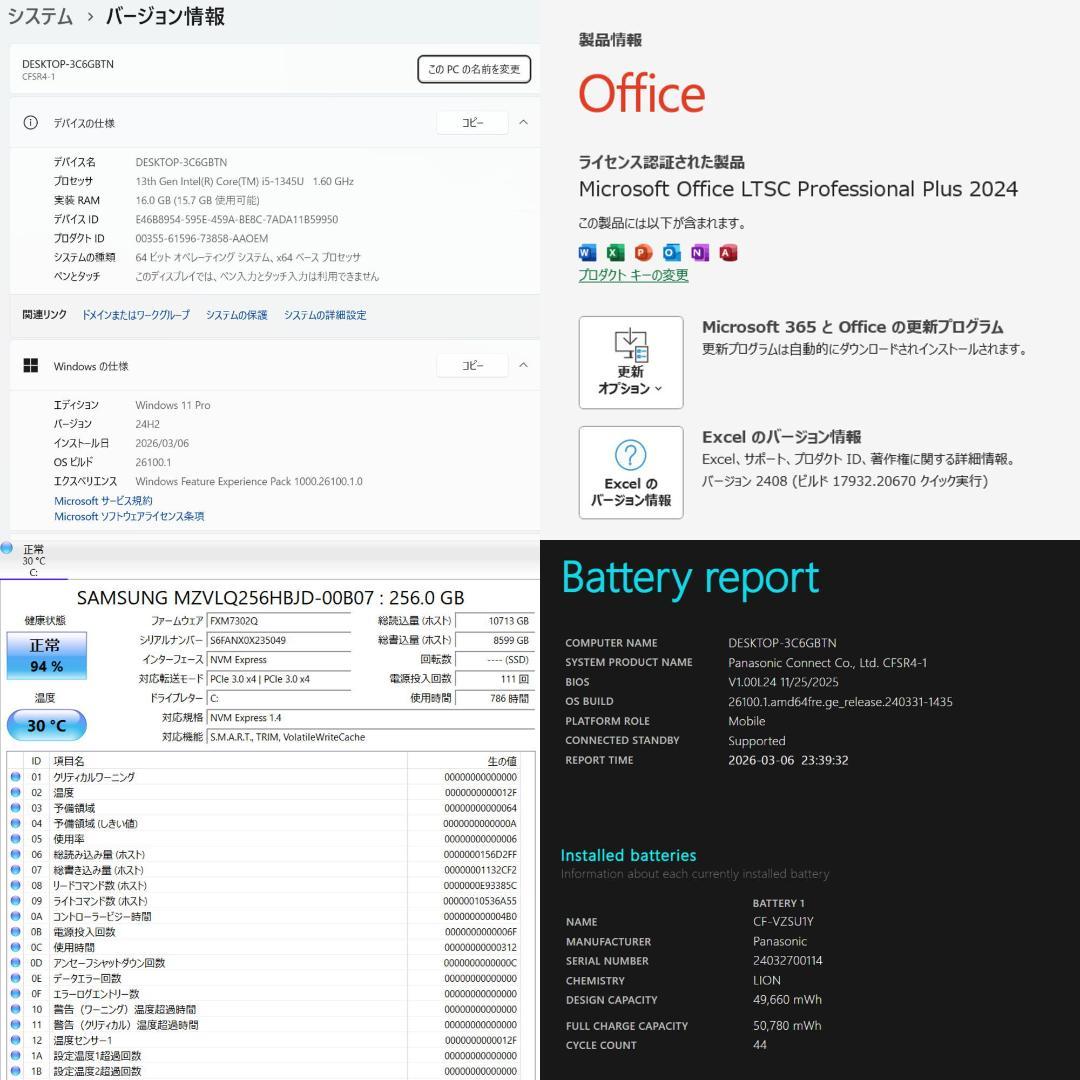This screenshot has height=1080, width=1080.
Task: Open Microsoft サービス規約 link
Action: tap(103, 501)
